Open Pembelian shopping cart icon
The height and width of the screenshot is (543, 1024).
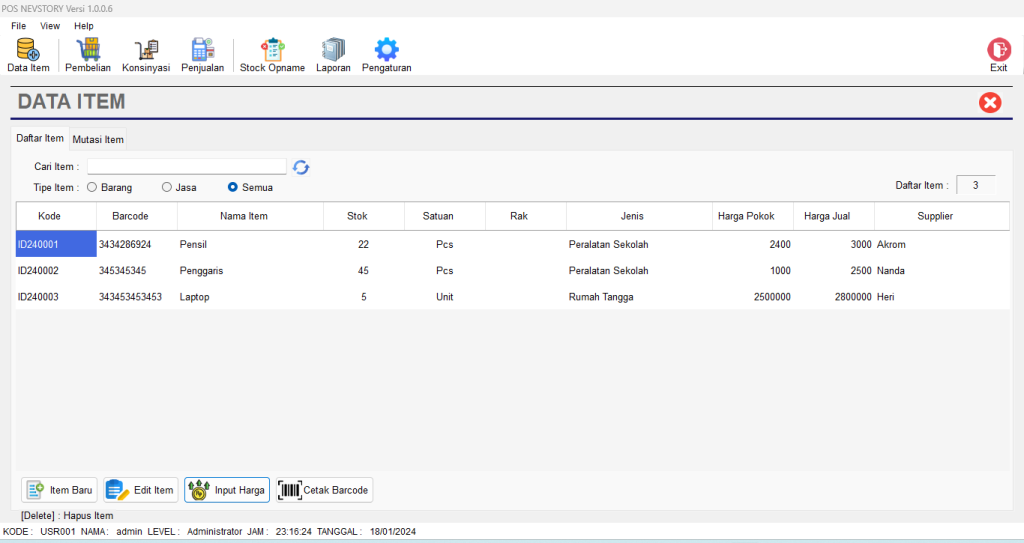[88, 54]
